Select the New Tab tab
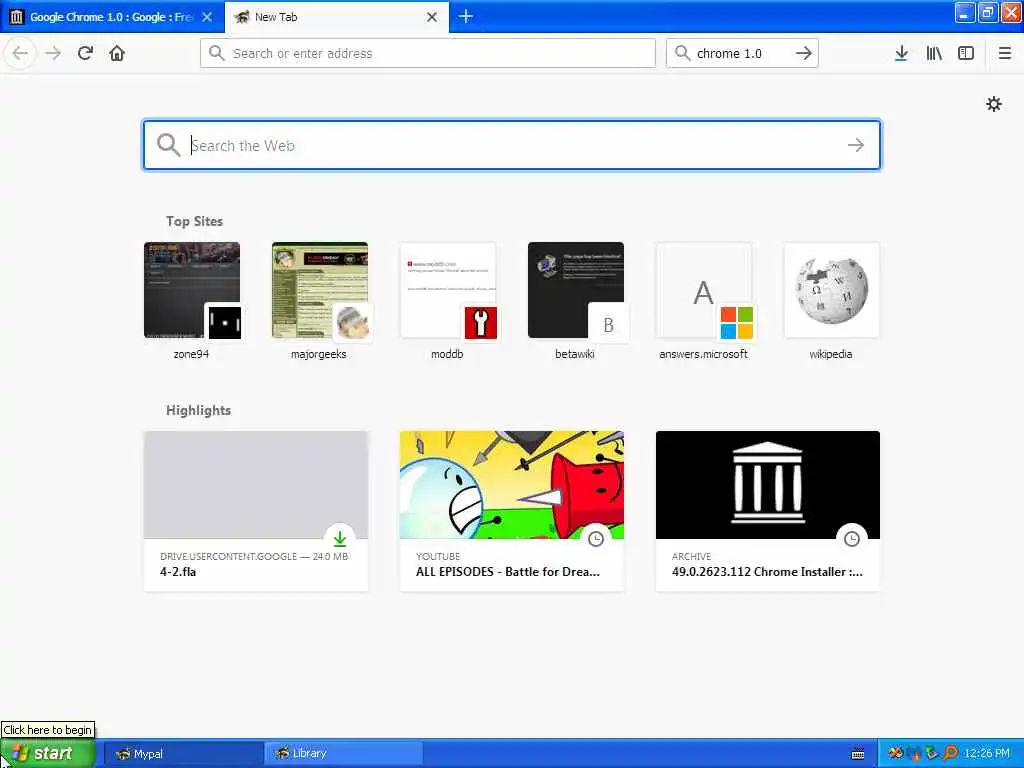Image resolution: width=1024 pixels, height=768 pixels. (336, 17)
